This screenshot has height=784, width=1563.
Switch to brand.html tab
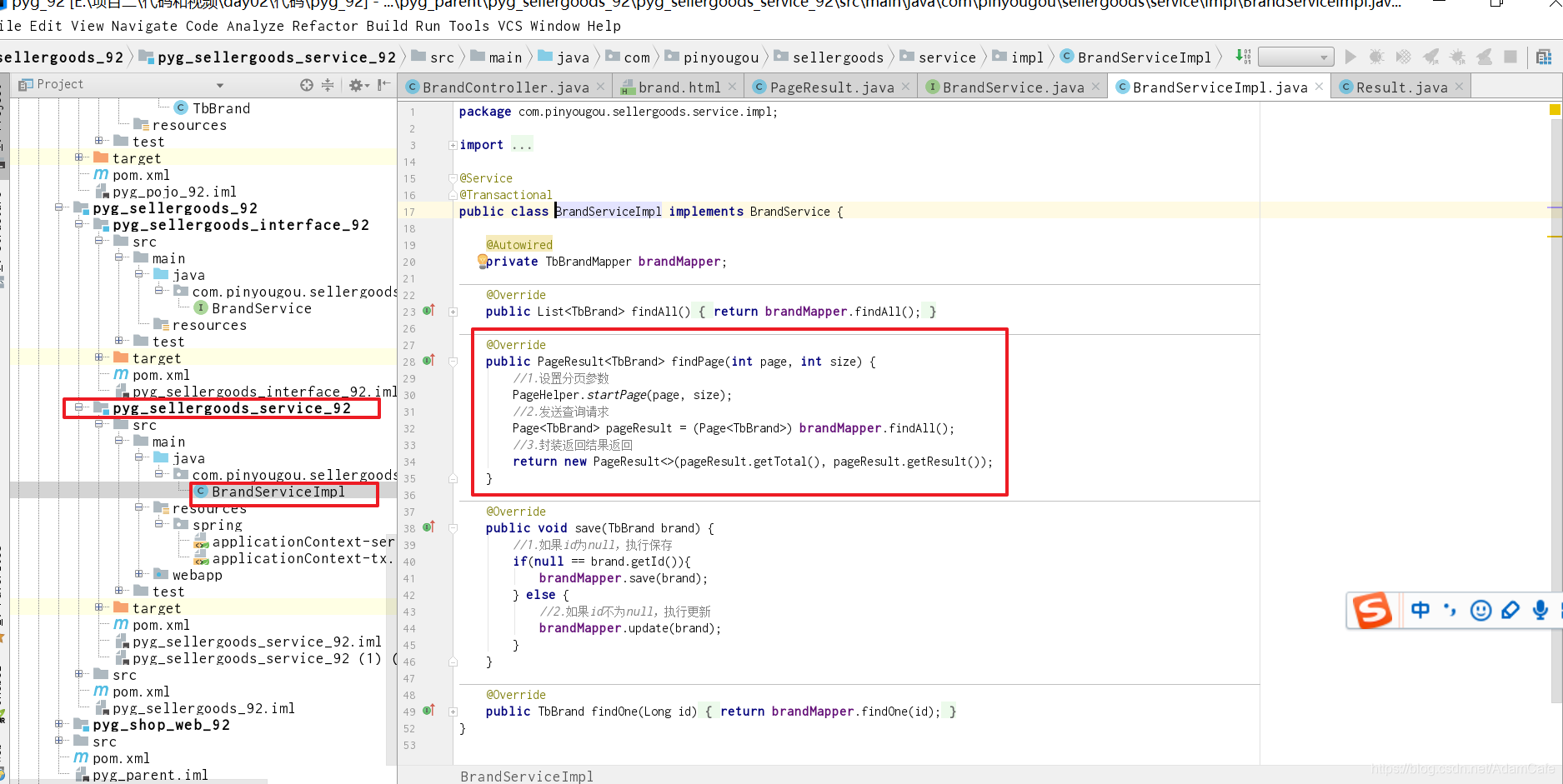tap(679, 87)
